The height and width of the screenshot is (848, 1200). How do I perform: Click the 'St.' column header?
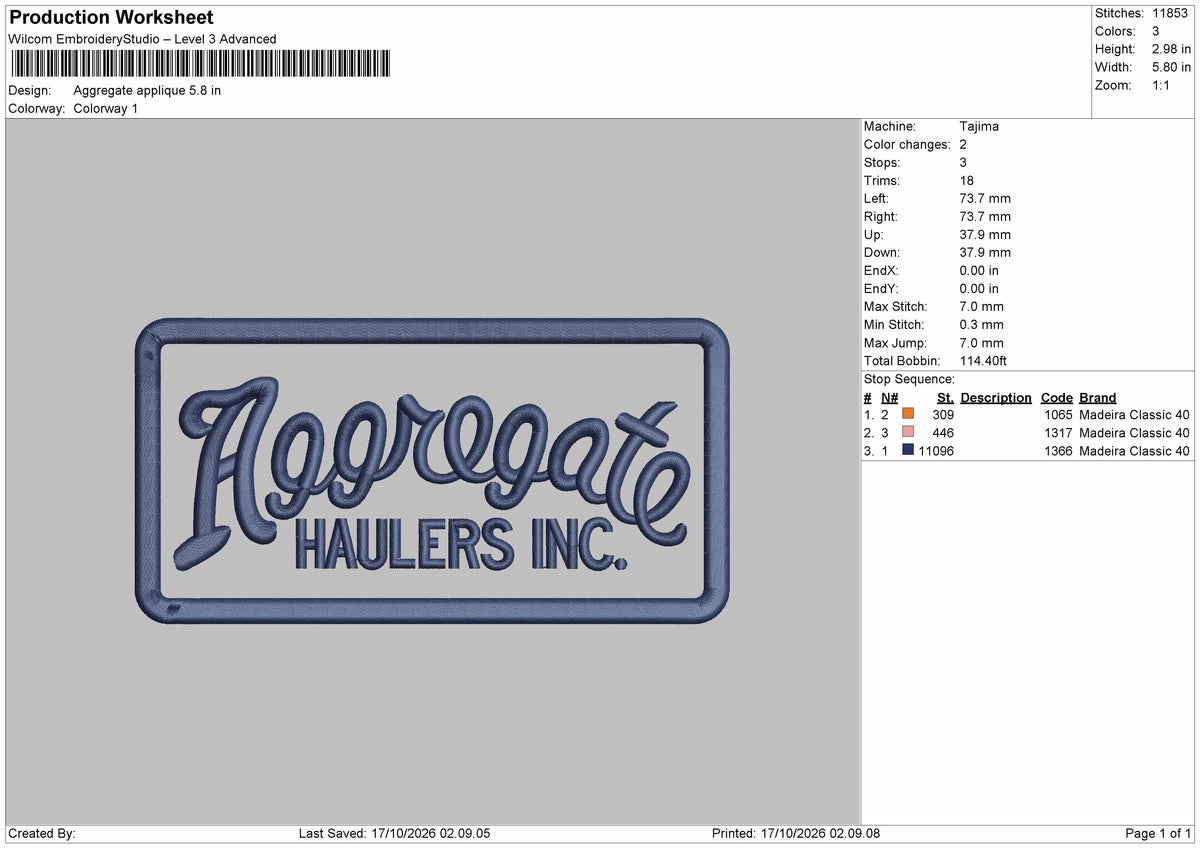click(x=945, y=397)
